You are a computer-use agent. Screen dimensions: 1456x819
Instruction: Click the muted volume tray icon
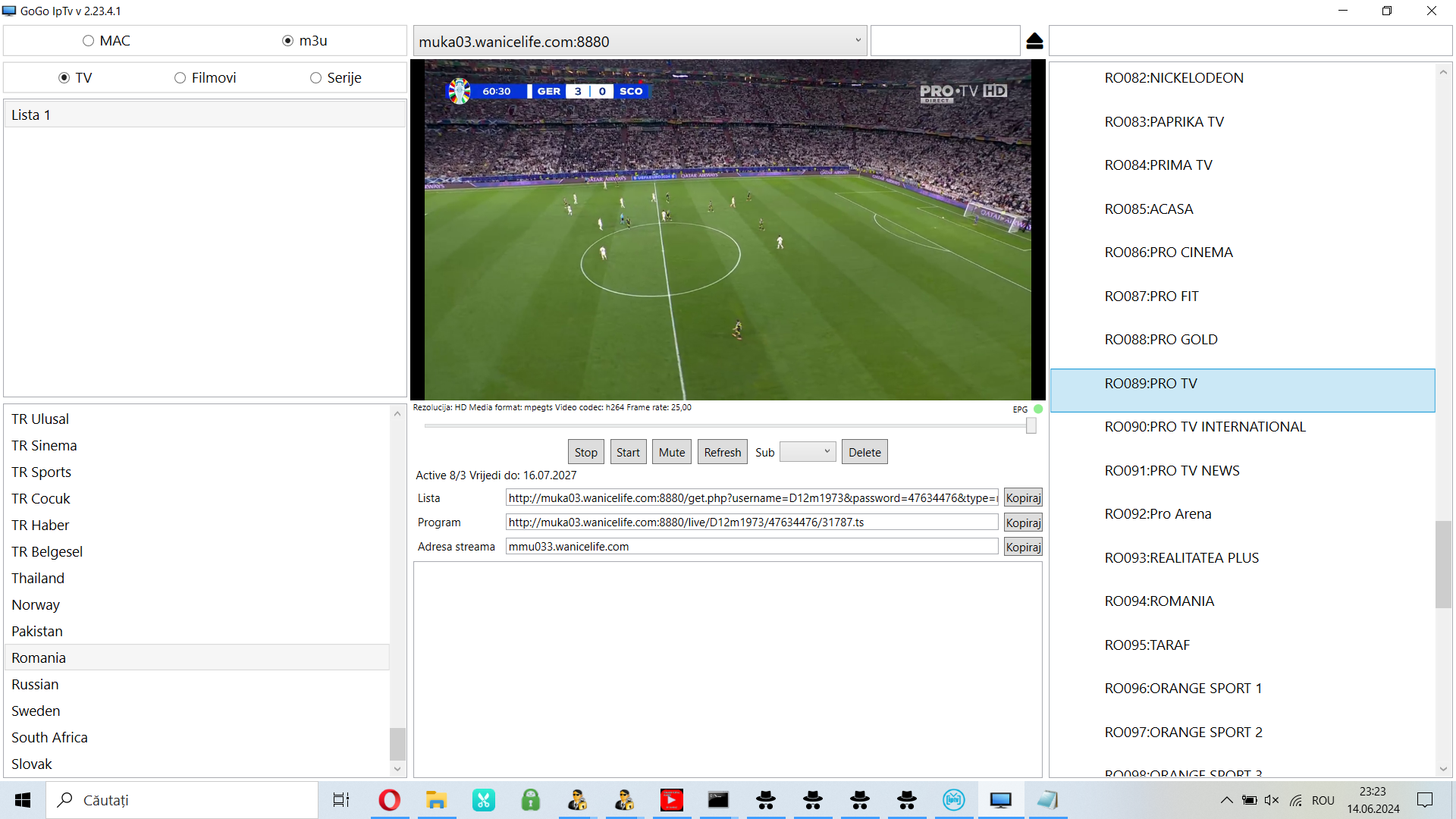click(x=1272, y=800)
